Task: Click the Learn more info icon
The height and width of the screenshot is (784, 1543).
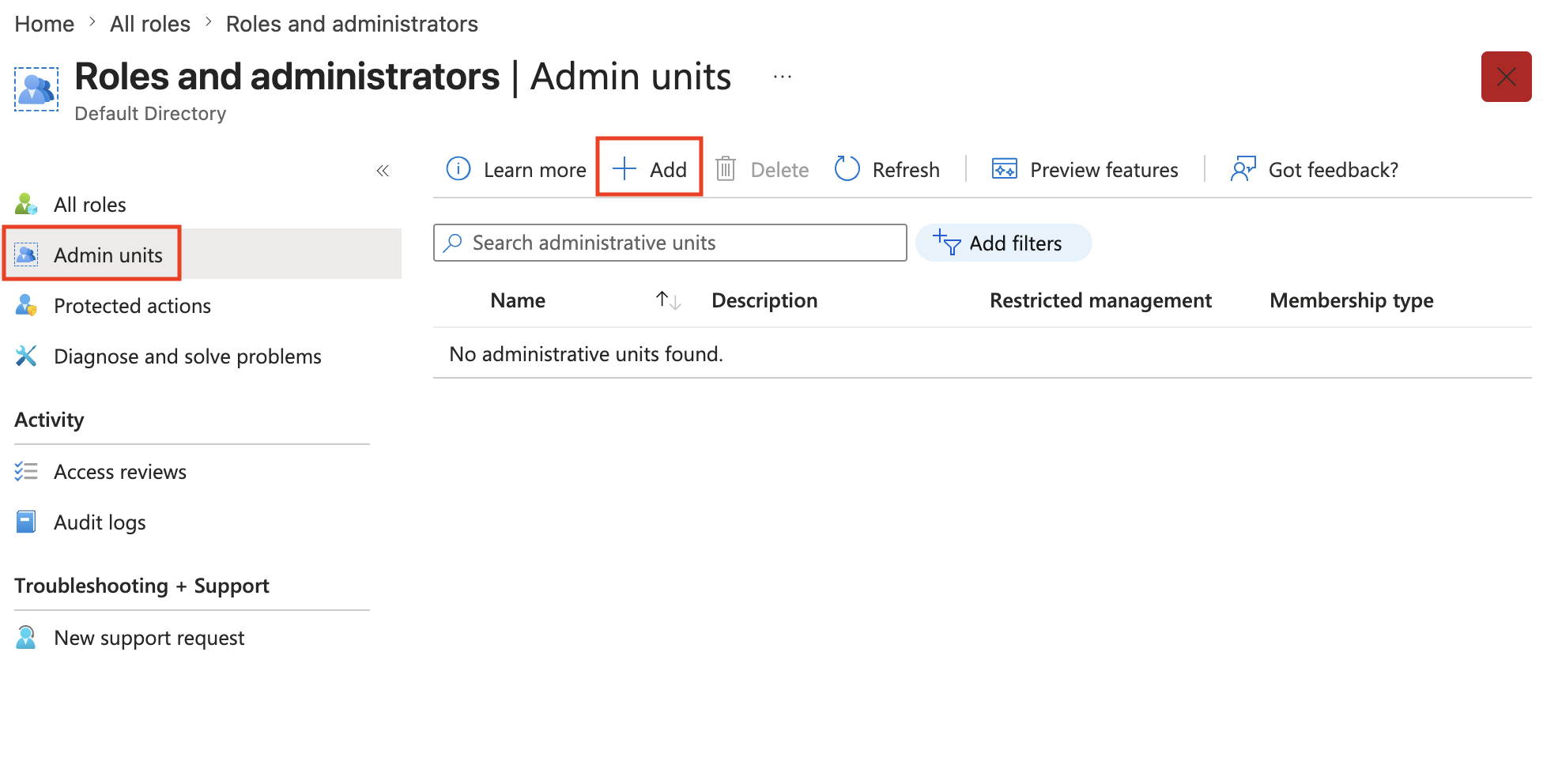Action: 458,169
